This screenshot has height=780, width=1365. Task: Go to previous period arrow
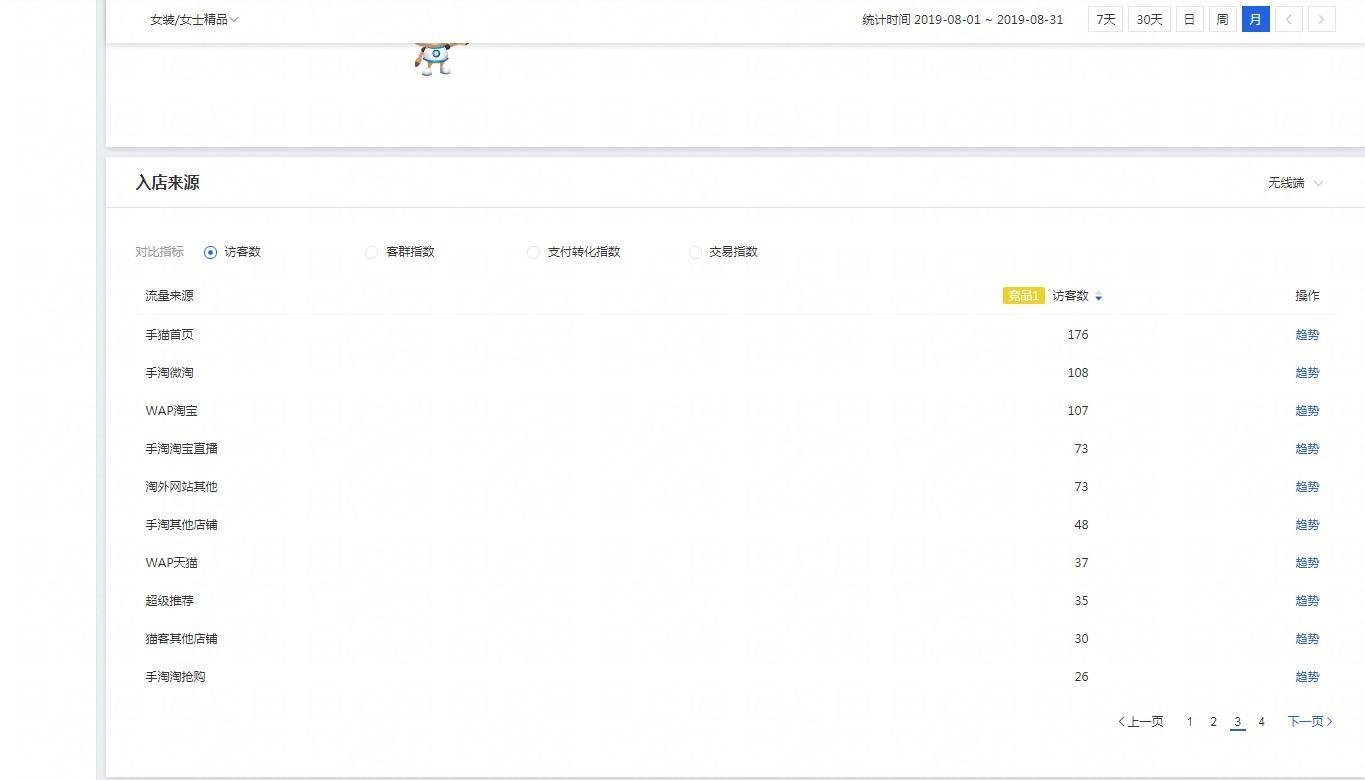1288,19
